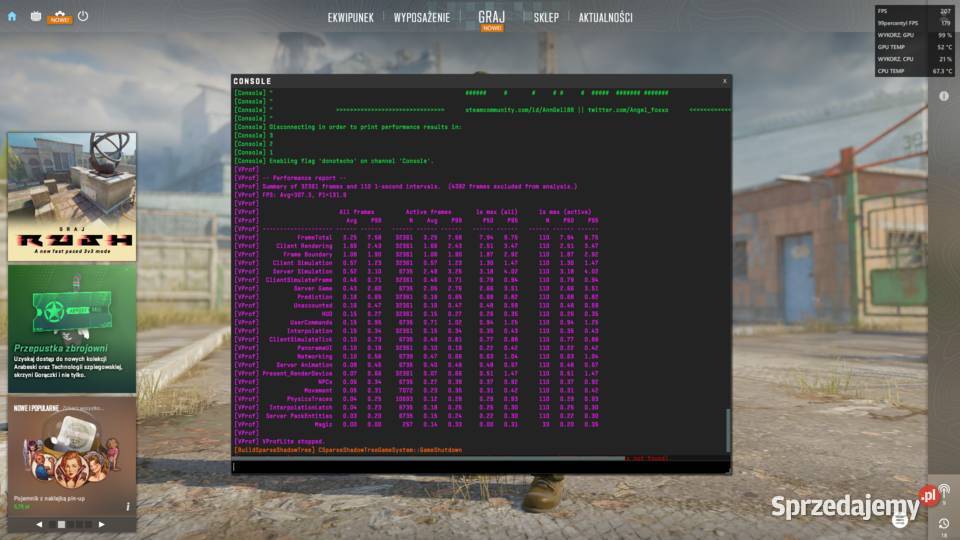The height and width of the screenshot is (540, 960).
Task: Click the Client Rendering row in report
Action: pyautogui.click(x=416, y=246)
